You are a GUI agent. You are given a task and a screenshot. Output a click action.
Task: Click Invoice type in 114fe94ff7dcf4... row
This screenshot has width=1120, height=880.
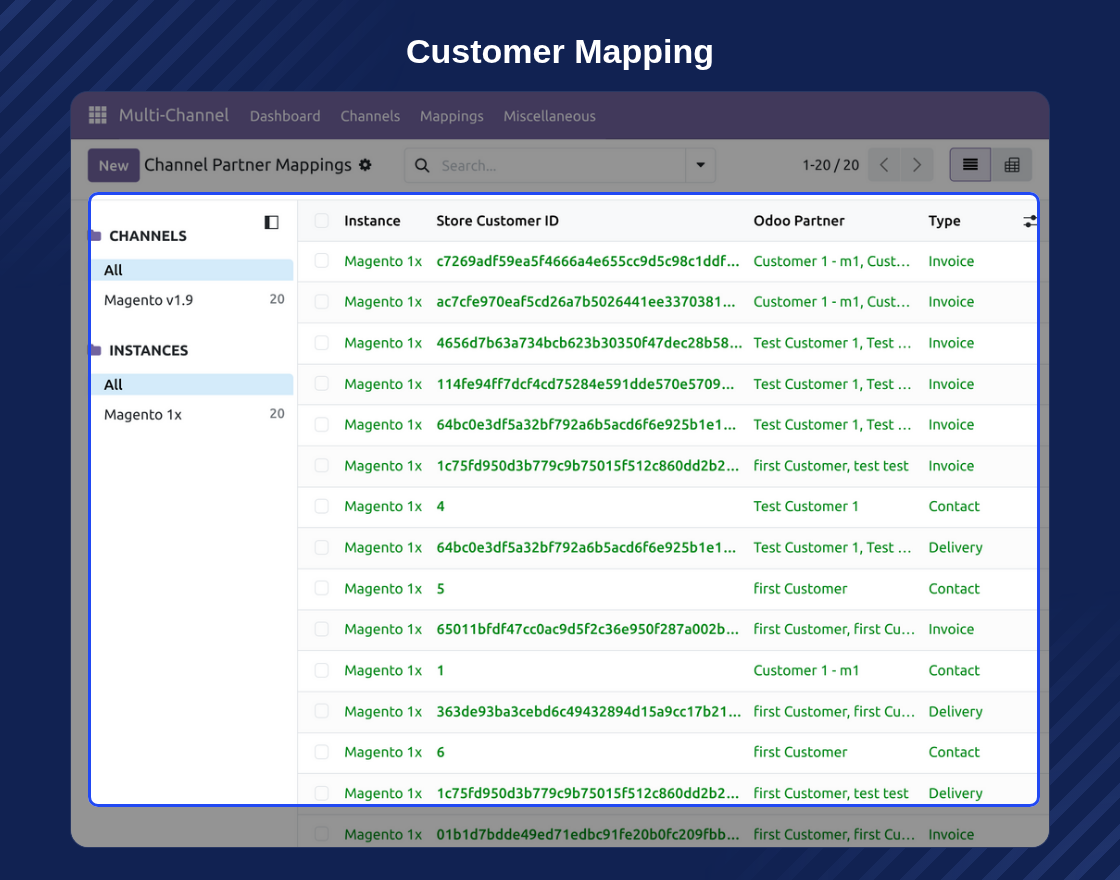pos(951,384)
